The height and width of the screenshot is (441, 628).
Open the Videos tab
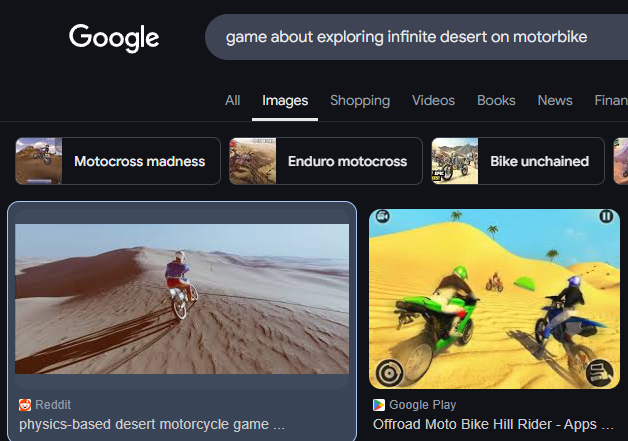pyautogui.click(x=433, y=100)
